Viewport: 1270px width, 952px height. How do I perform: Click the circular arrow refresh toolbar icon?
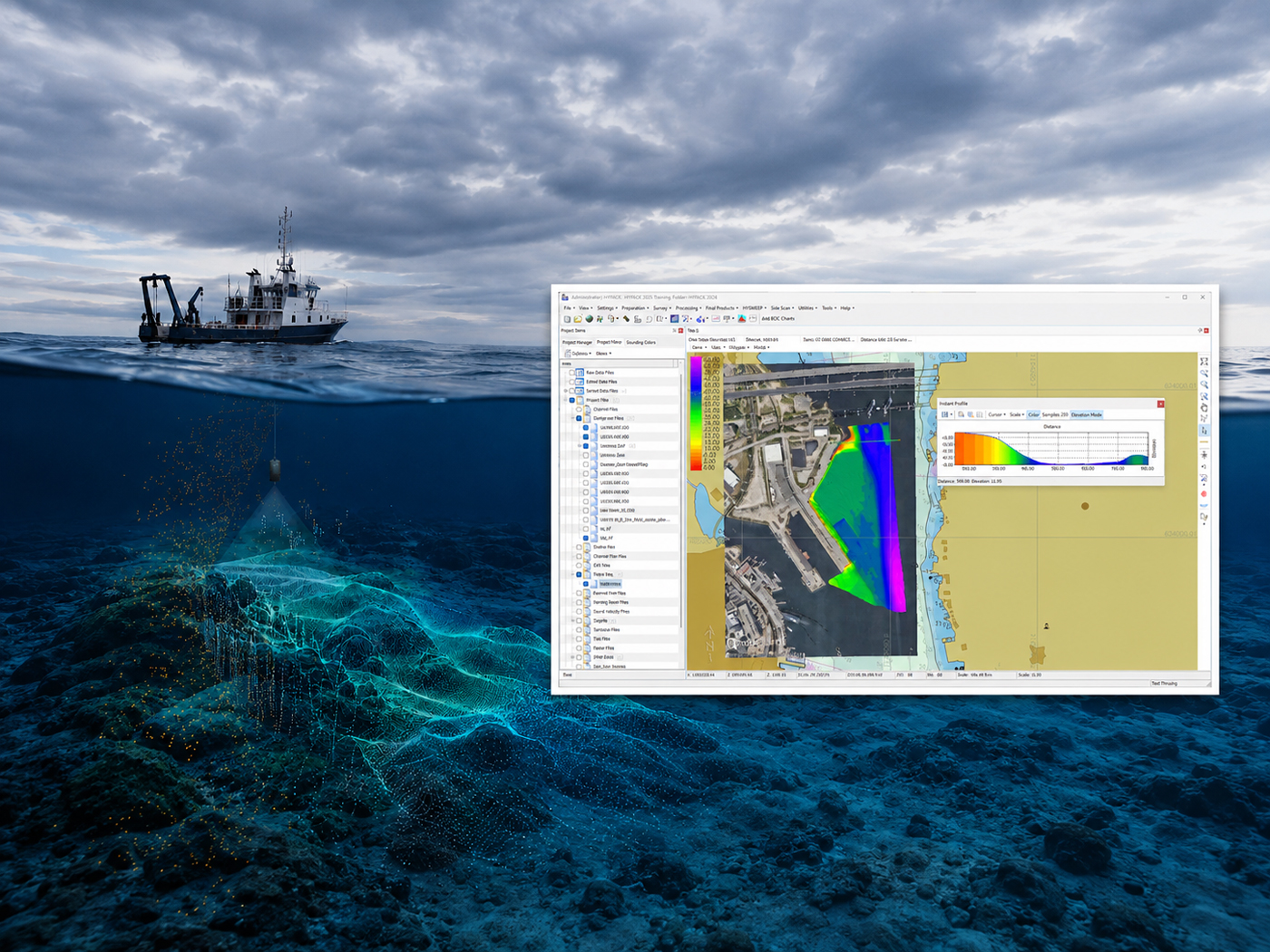tap(649, 319)
